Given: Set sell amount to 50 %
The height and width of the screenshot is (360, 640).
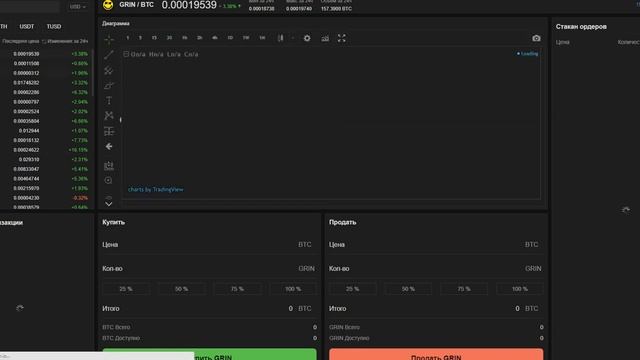Looking at the screenshot, I should (408, 289).
